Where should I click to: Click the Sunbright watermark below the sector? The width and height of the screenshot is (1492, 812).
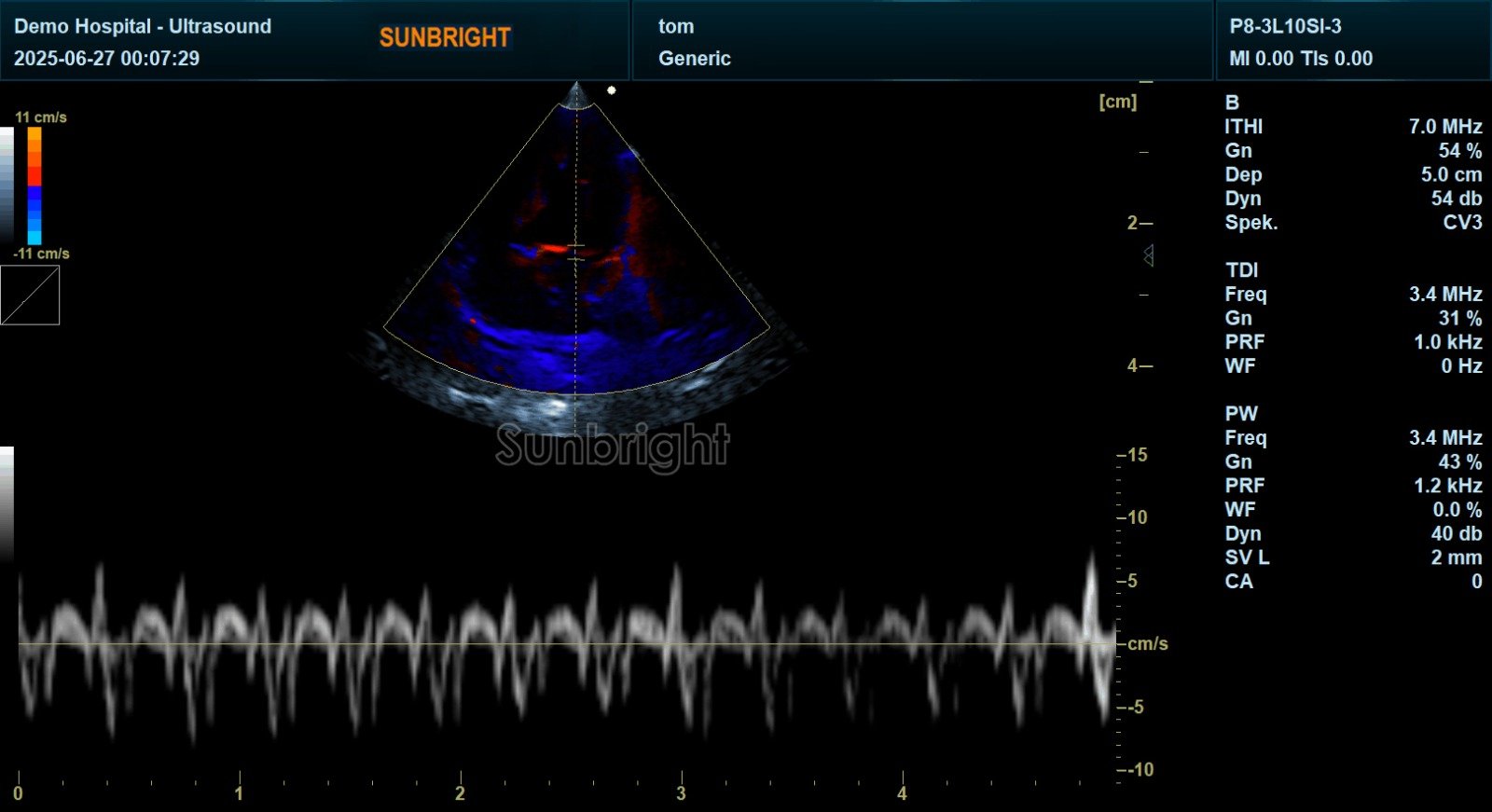click(613, 446)
